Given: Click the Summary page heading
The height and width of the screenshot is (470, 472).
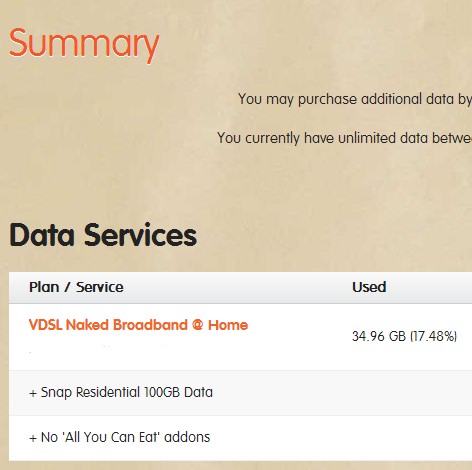Looking at the screenshot, I should click(x=84, y=43).
